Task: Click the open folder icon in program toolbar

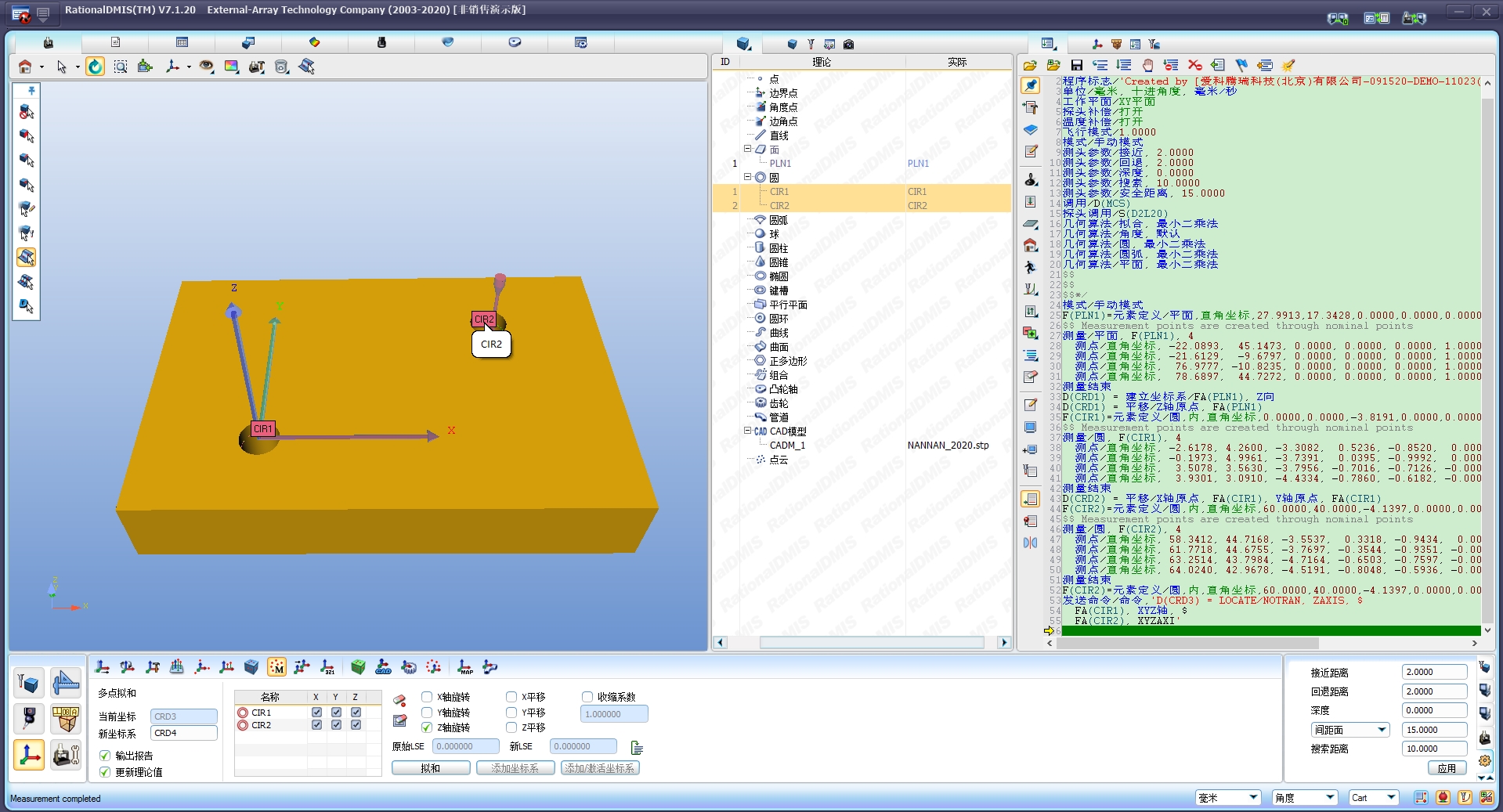Action: coord(1030,65)
